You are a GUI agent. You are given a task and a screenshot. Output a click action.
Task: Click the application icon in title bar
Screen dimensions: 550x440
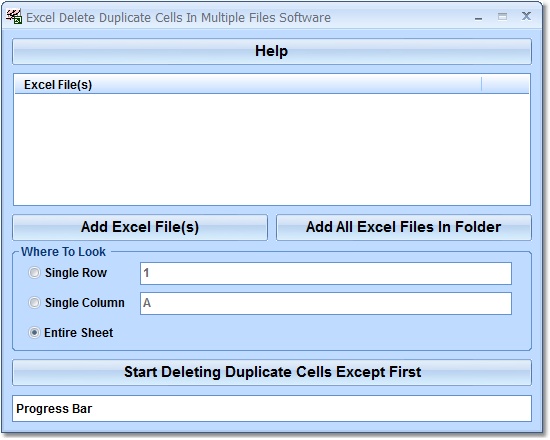[x=14, y=17]
